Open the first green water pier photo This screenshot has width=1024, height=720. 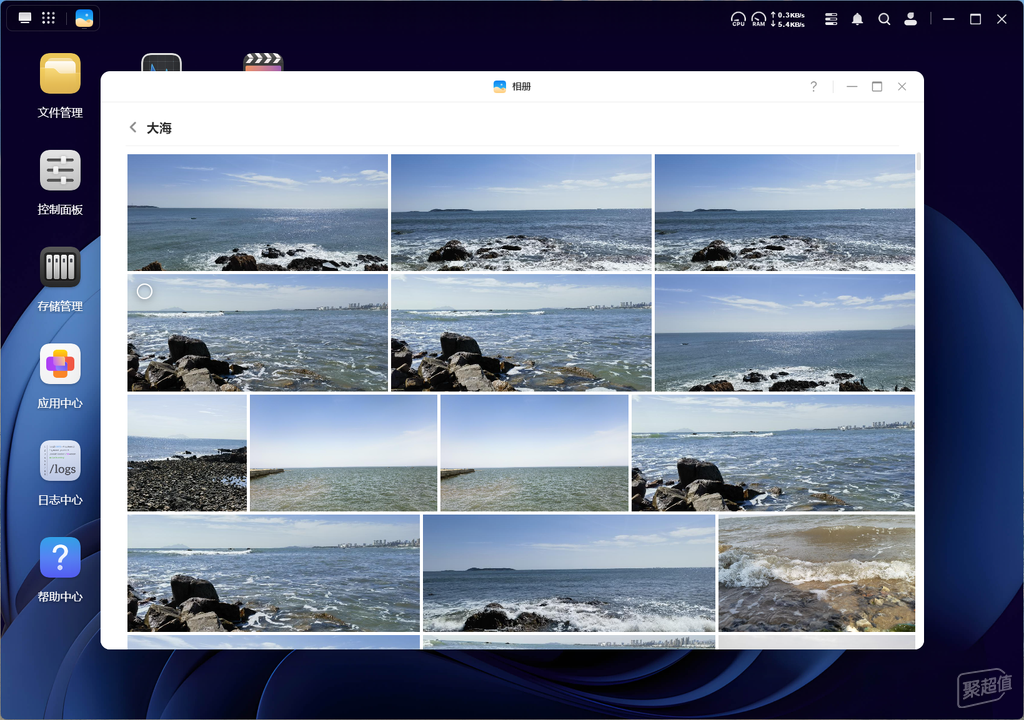(344, 453)
